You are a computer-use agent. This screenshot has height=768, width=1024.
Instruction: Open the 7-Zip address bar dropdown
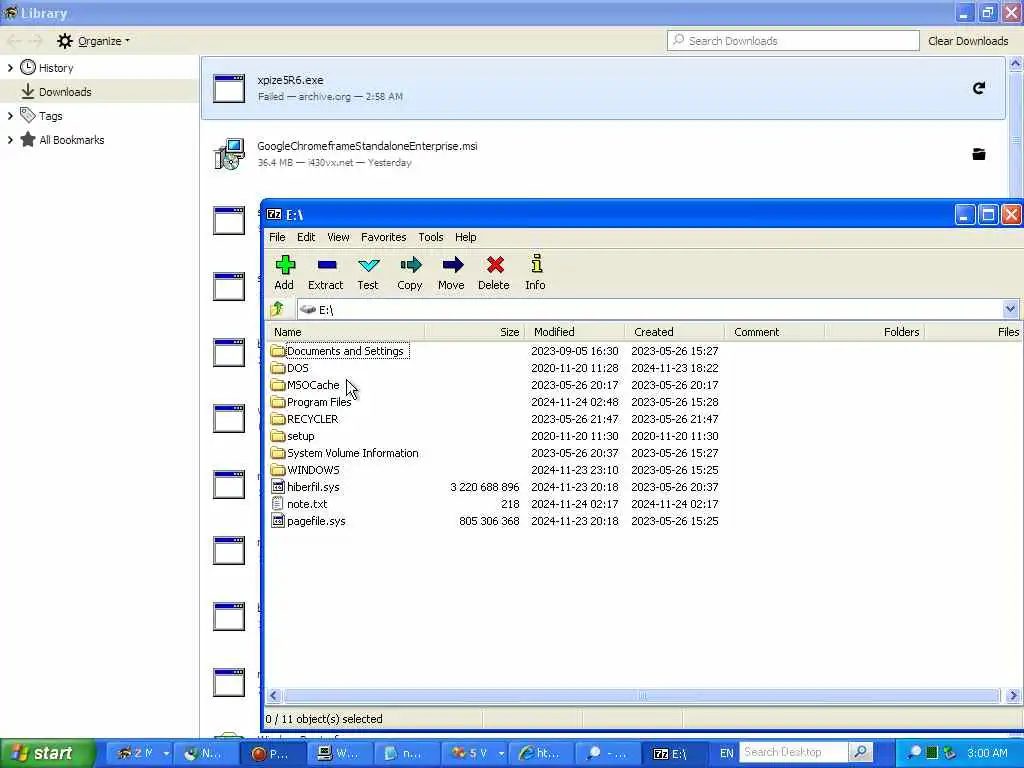coord(1010,309)
